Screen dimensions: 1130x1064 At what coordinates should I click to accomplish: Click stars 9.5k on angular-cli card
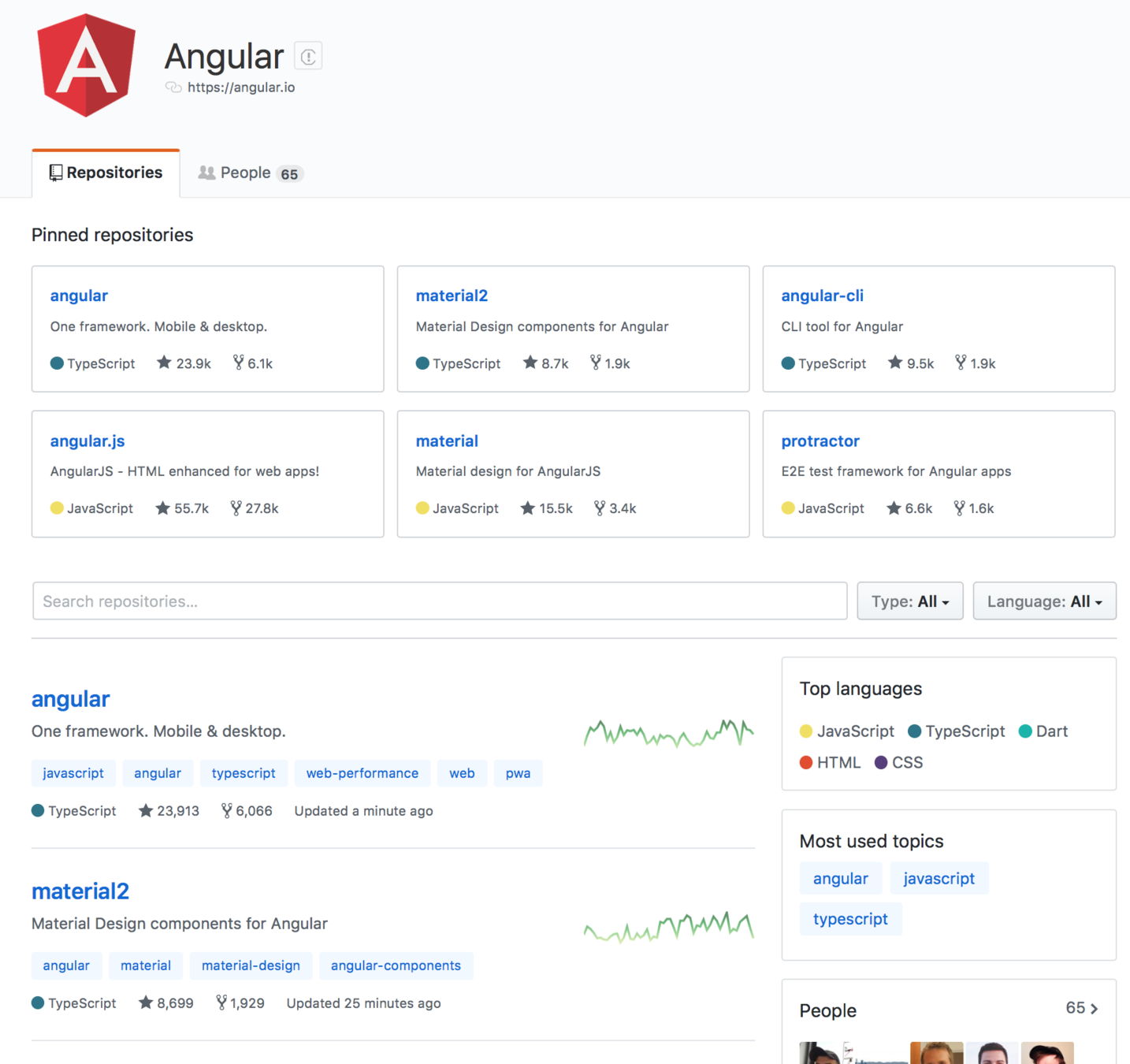pyautogui.click(x=911, y=363)
